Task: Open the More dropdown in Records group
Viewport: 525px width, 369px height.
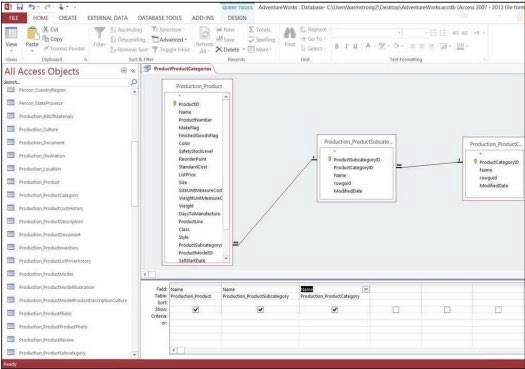Action: (x=260, y=50)
